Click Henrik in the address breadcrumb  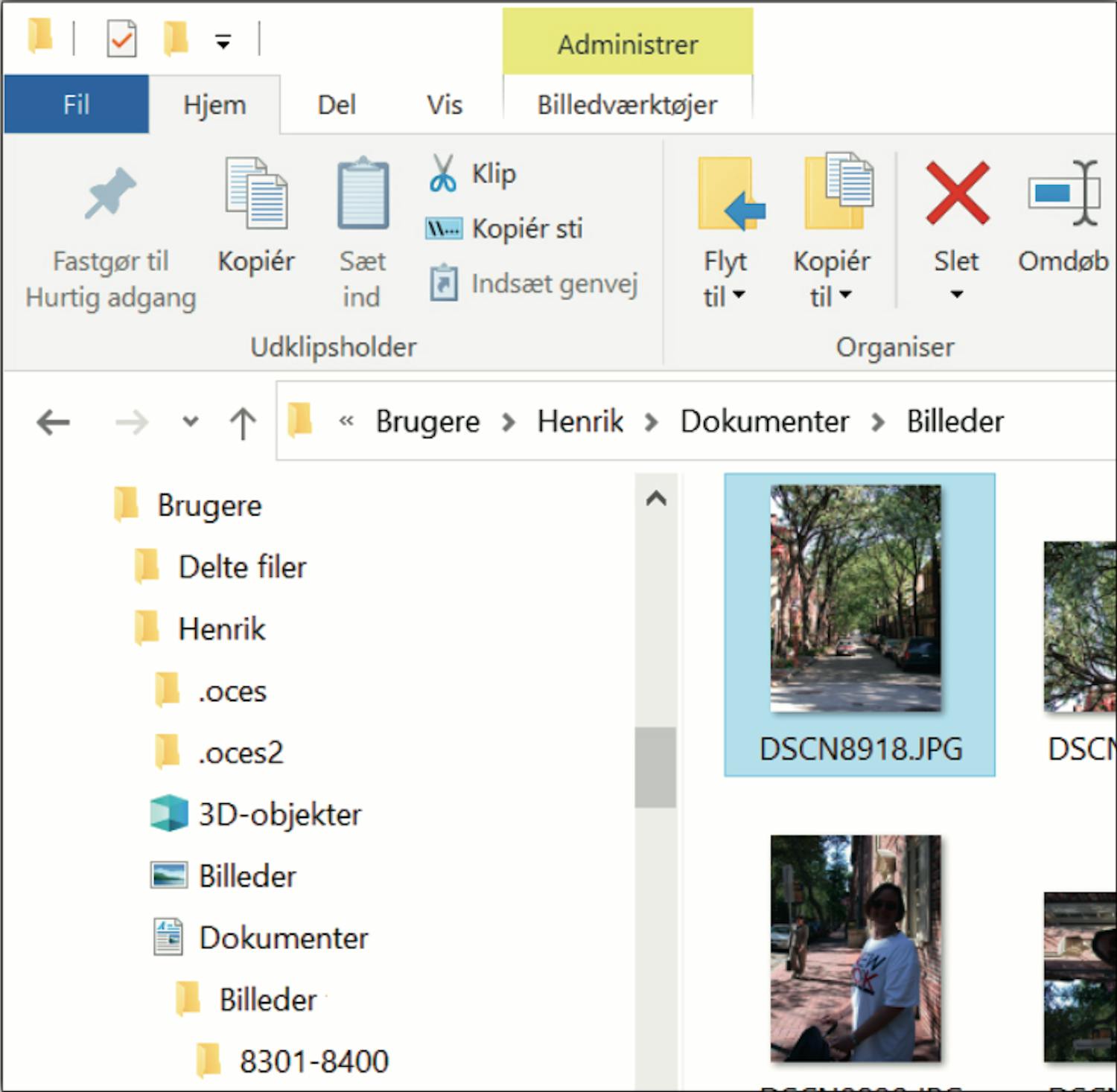(580, 422)
